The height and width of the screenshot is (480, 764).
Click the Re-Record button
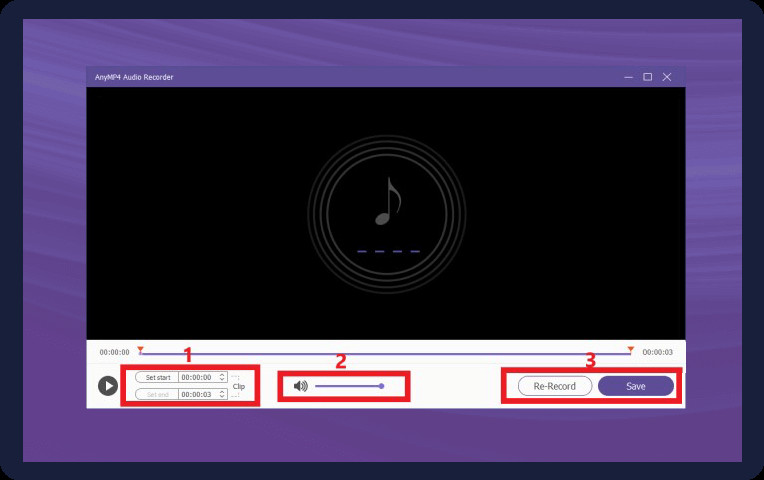tap(554, 386)
